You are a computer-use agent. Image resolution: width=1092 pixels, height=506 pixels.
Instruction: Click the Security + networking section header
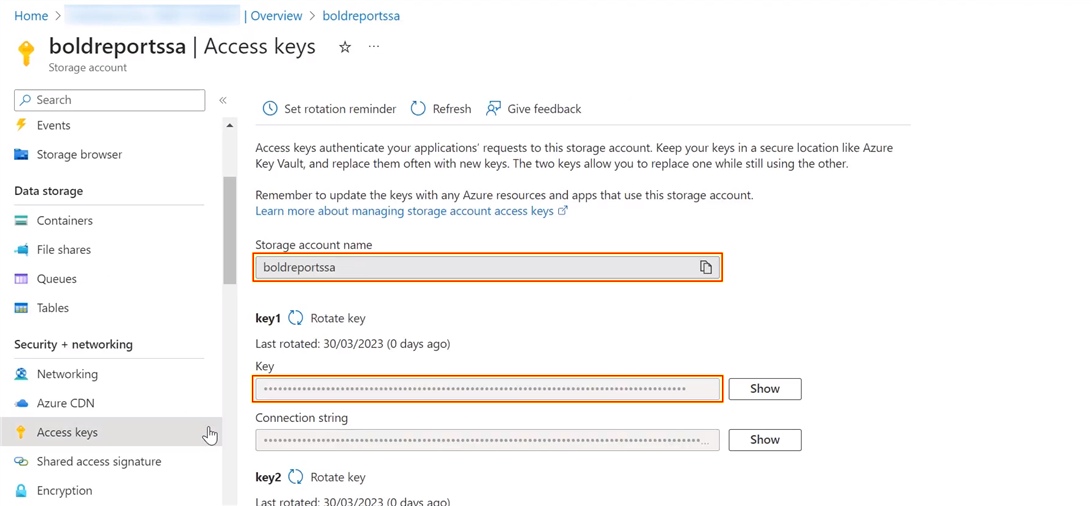coord(73,345)
